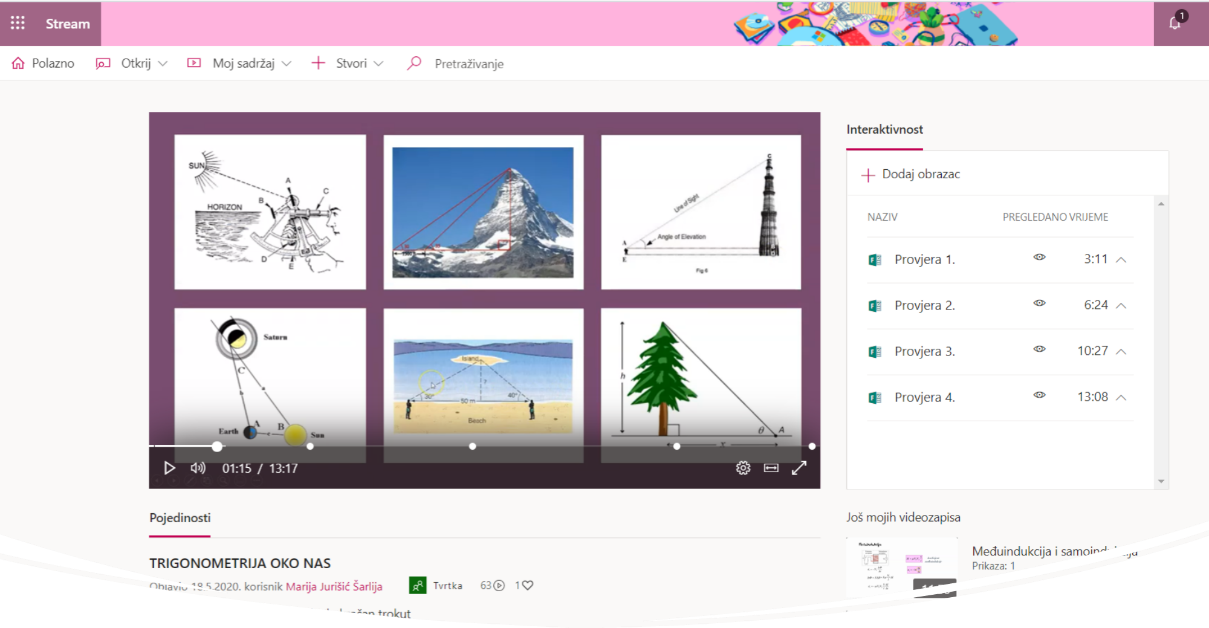Select the Interaktivnost tab
1209x628 pixels.
tap(884, 130)
